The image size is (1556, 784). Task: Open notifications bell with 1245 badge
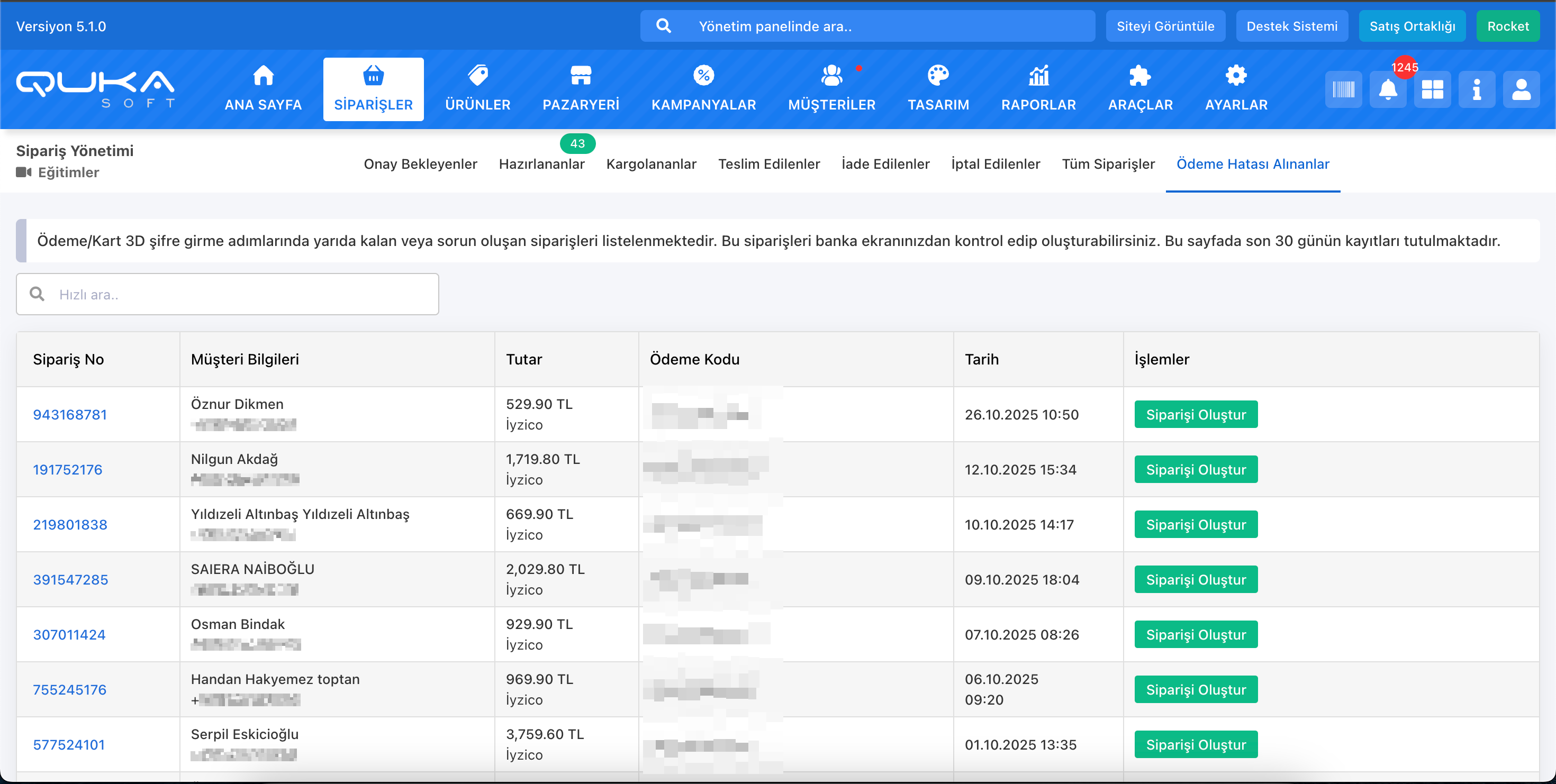click(1388, 90)
